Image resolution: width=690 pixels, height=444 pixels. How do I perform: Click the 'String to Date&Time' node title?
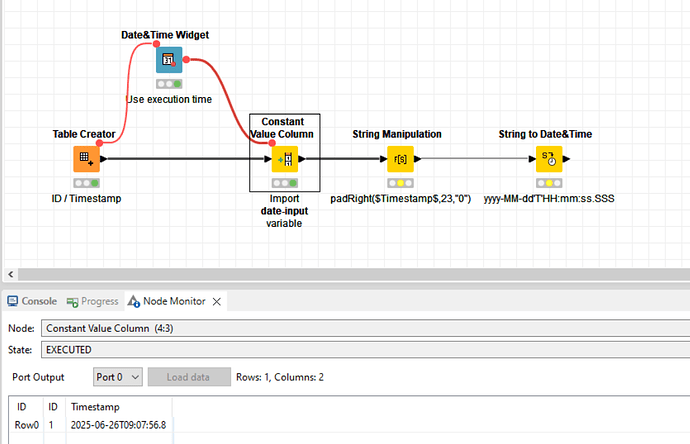tap(545, 134)
